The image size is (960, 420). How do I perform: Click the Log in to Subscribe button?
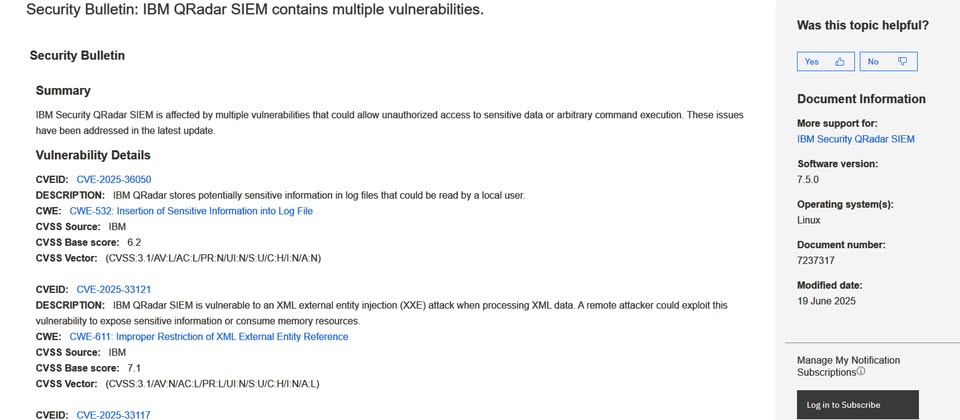point(858,405)
